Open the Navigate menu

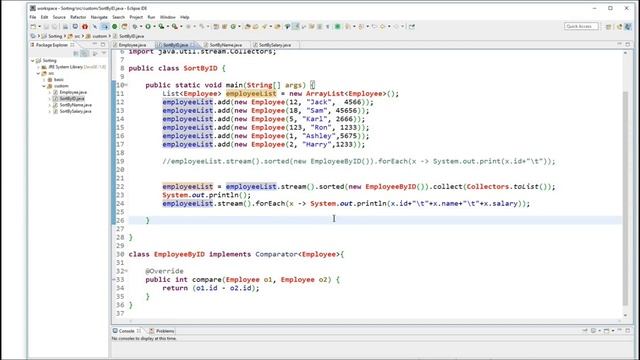[x=99, y=17]
